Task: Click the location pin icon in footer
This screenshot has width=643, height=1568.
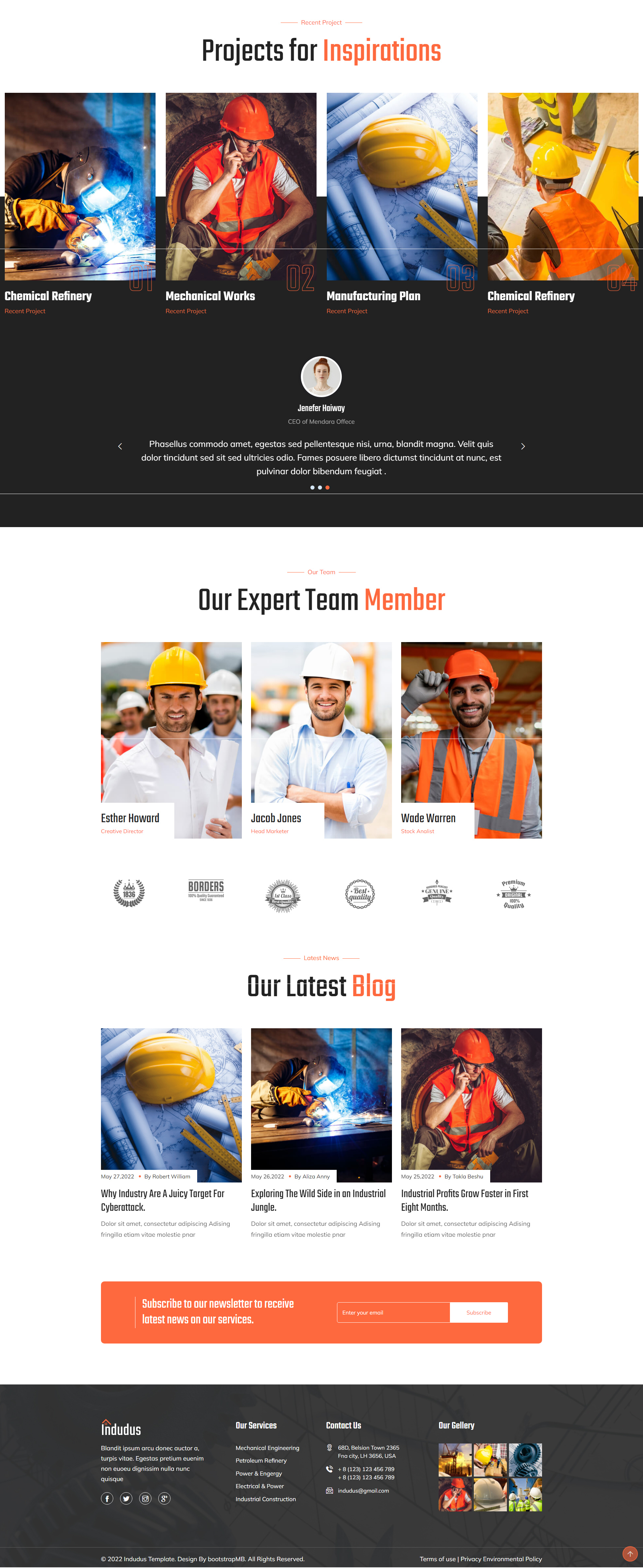Action: click(x=330, y=1448)
